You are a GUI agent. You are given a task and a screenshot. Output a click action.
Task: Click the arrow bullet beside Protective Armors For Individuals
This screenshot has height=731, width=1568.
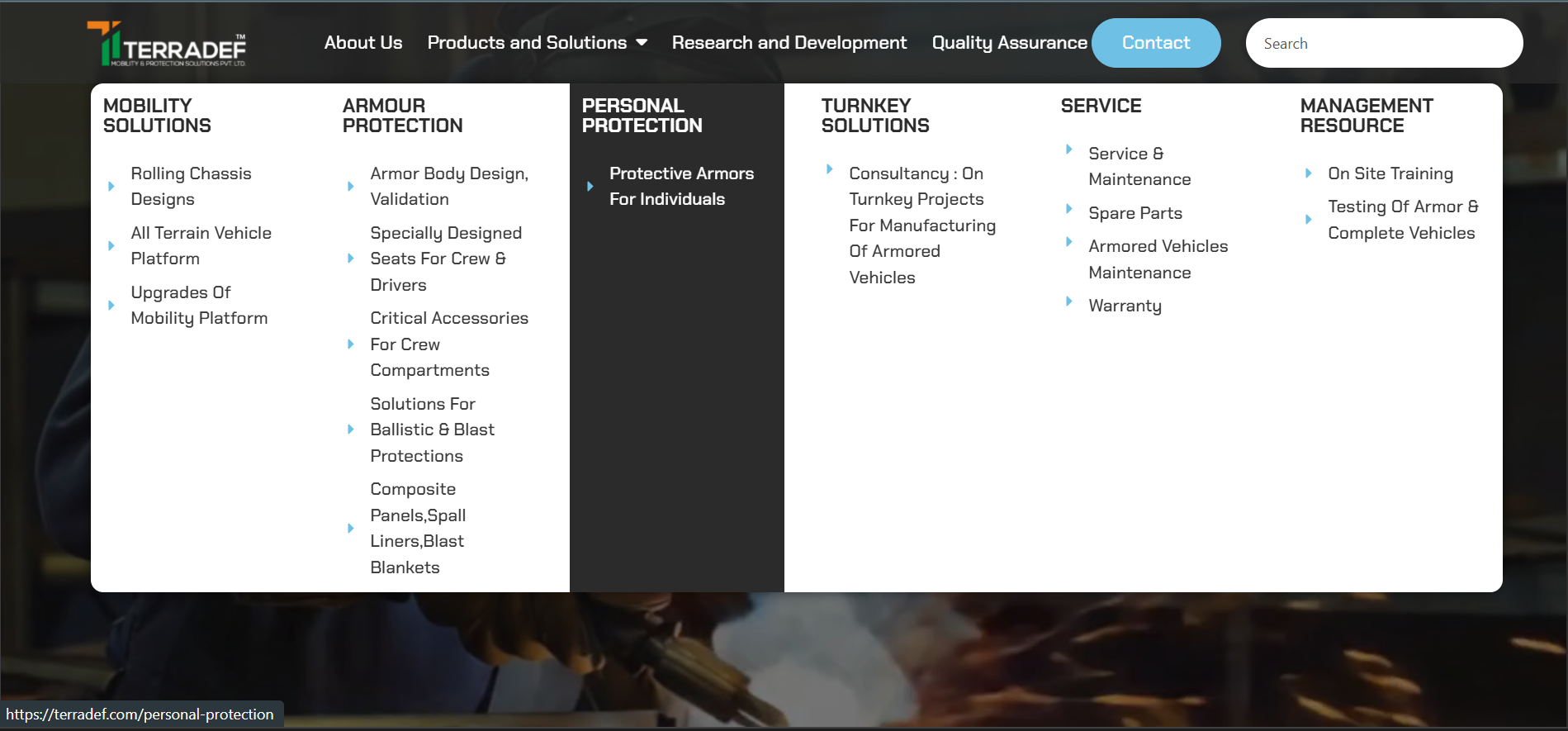click(590, 187)
